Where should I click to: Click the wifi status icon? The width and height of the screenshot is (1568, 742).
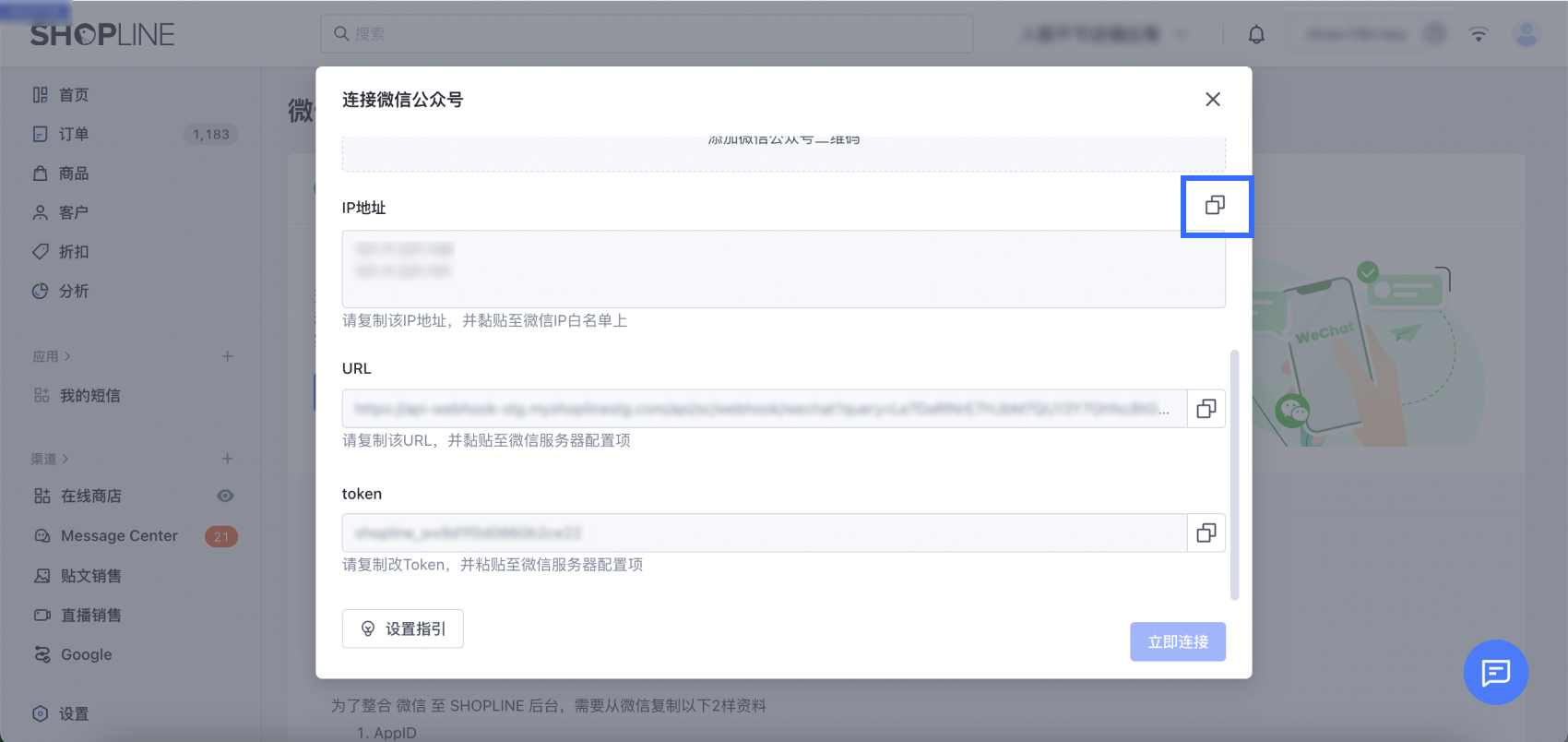pyautogui.click(x=1479, y=35)
